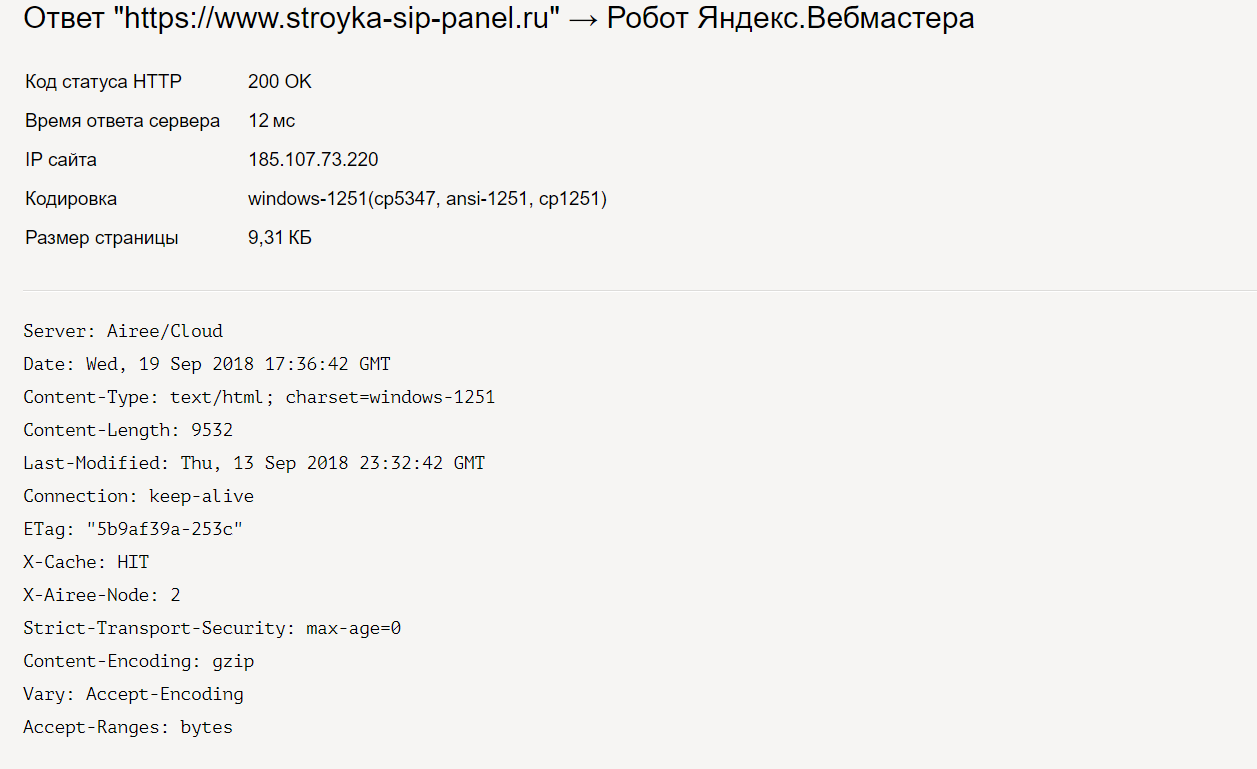The image size is (1257, 769).
Task: Click the Date header line
Action: 207,364
